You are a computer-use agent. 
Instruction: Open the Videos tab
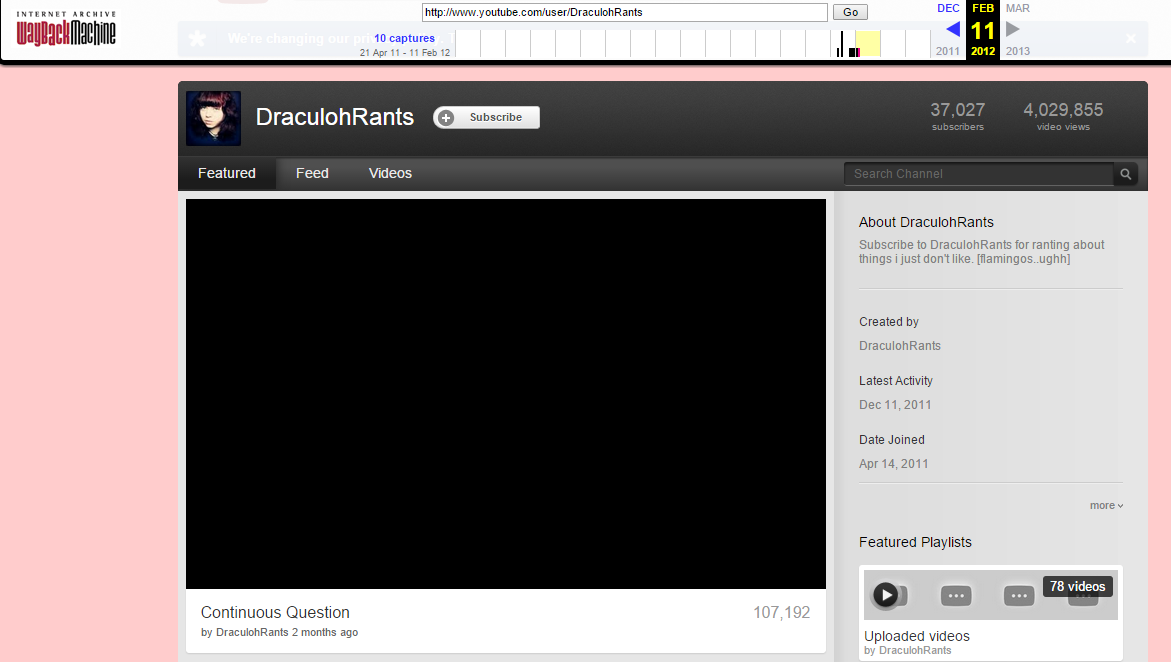click(390, 173)
